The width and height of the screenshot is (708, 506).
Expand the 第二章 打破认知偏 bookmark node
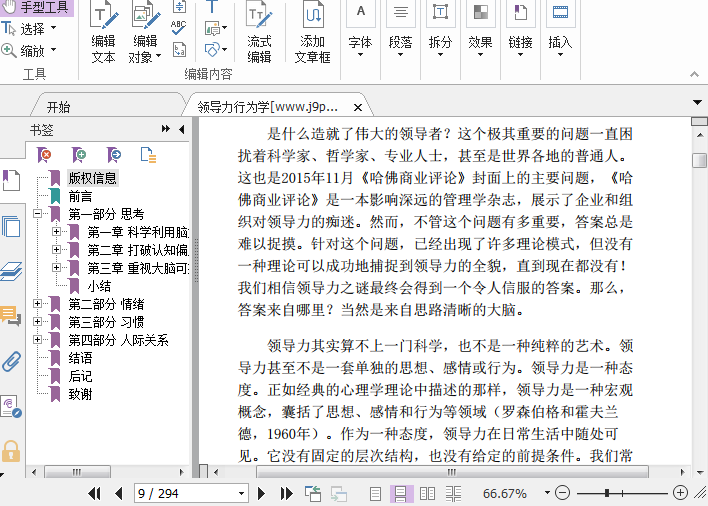pos(56,250)
